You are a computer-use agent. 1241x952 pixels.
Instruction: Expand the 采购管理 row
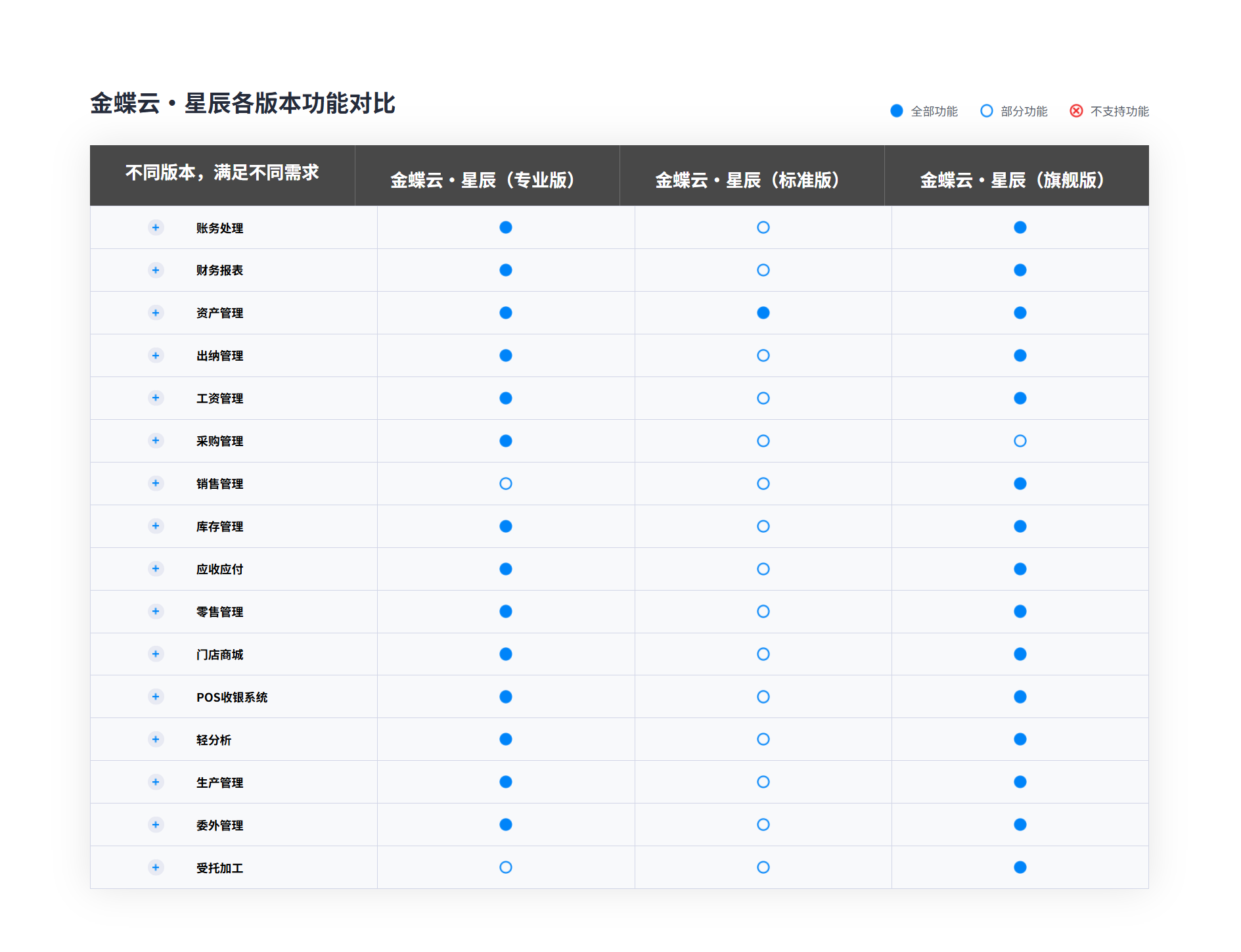point(156,440)
